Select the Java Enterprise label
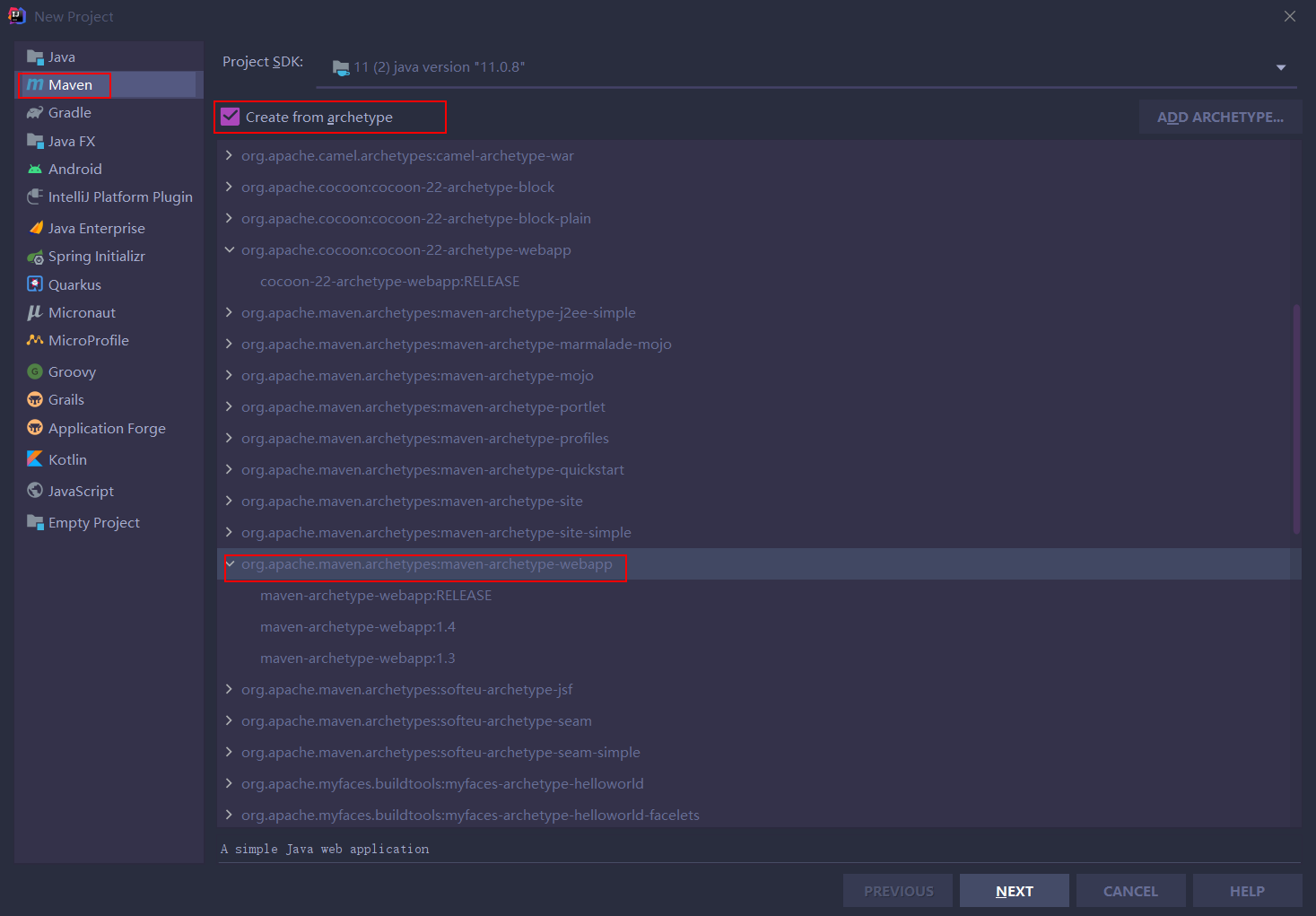The image size is (1316, 916). [97, 228]
